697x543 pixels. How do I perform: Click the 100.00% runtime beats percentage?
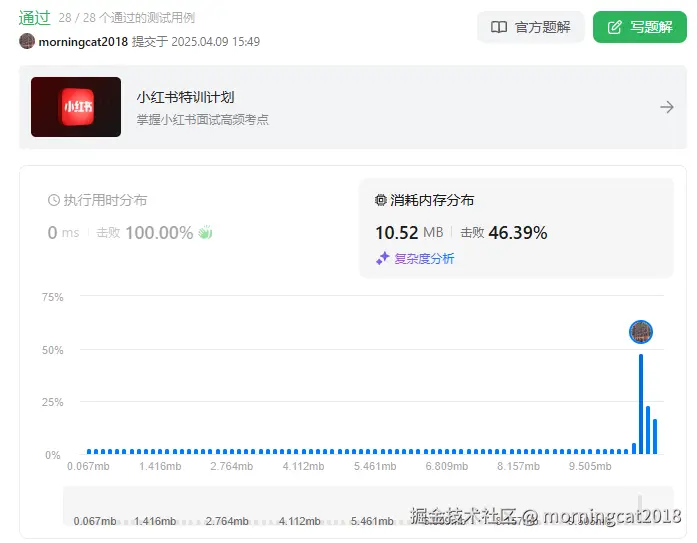[159, 232]
